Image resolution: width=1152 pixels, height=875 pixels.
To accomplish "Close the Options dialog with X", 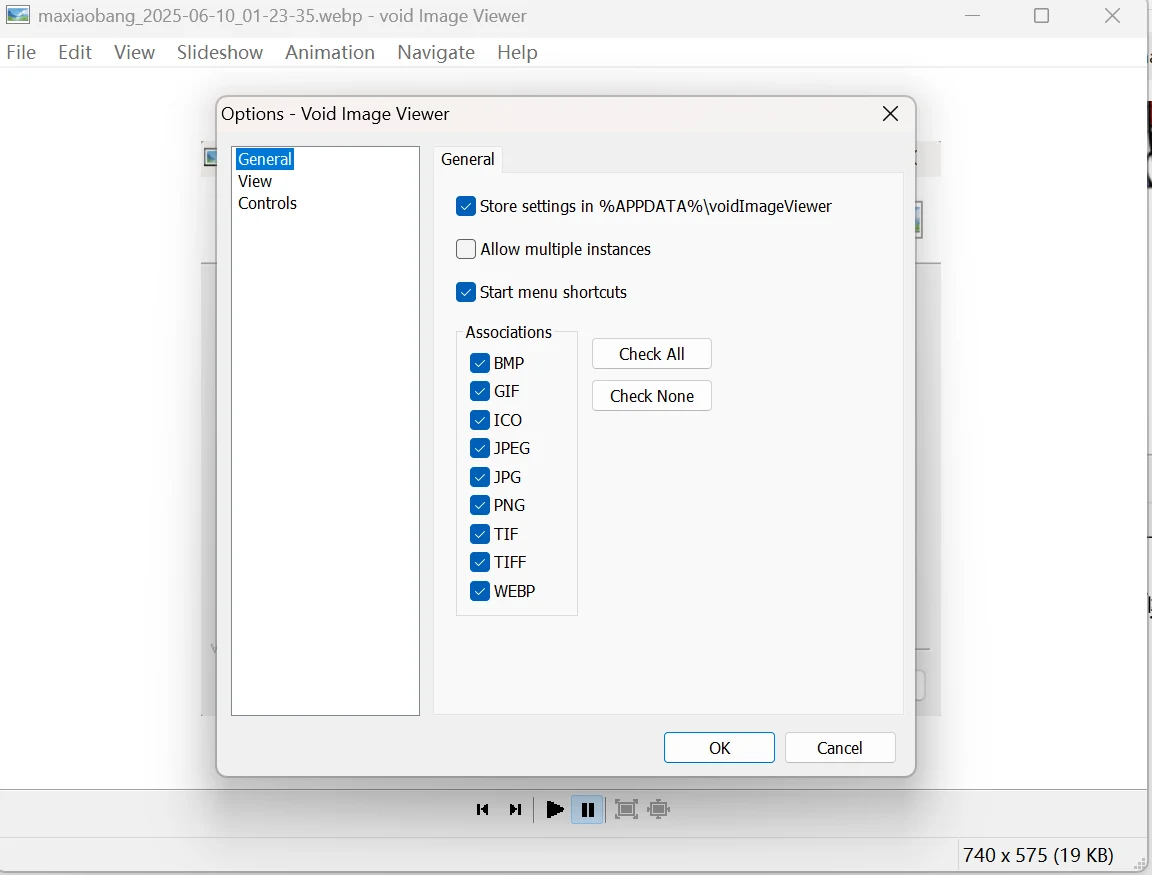I will (x=890, y=114).
